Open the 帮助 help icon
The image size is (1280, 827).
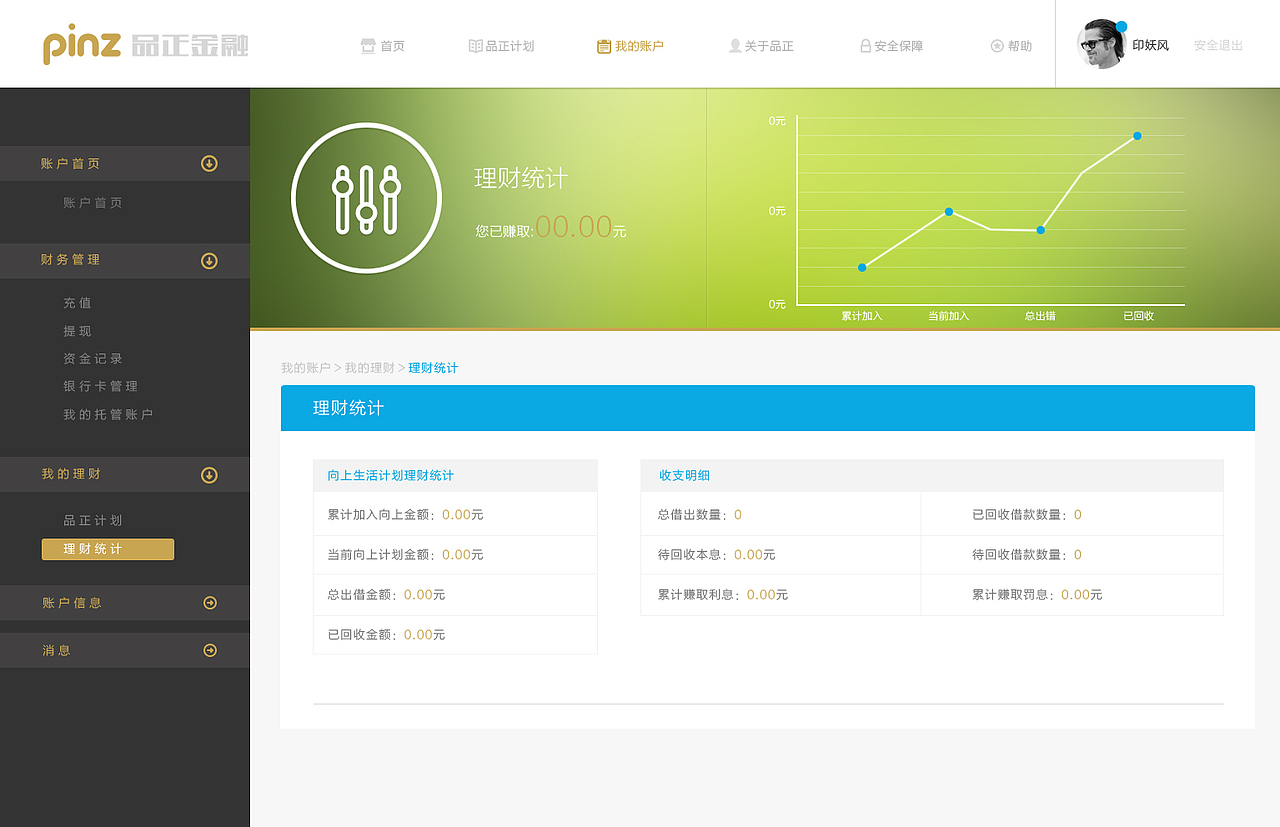coord(996,45)
